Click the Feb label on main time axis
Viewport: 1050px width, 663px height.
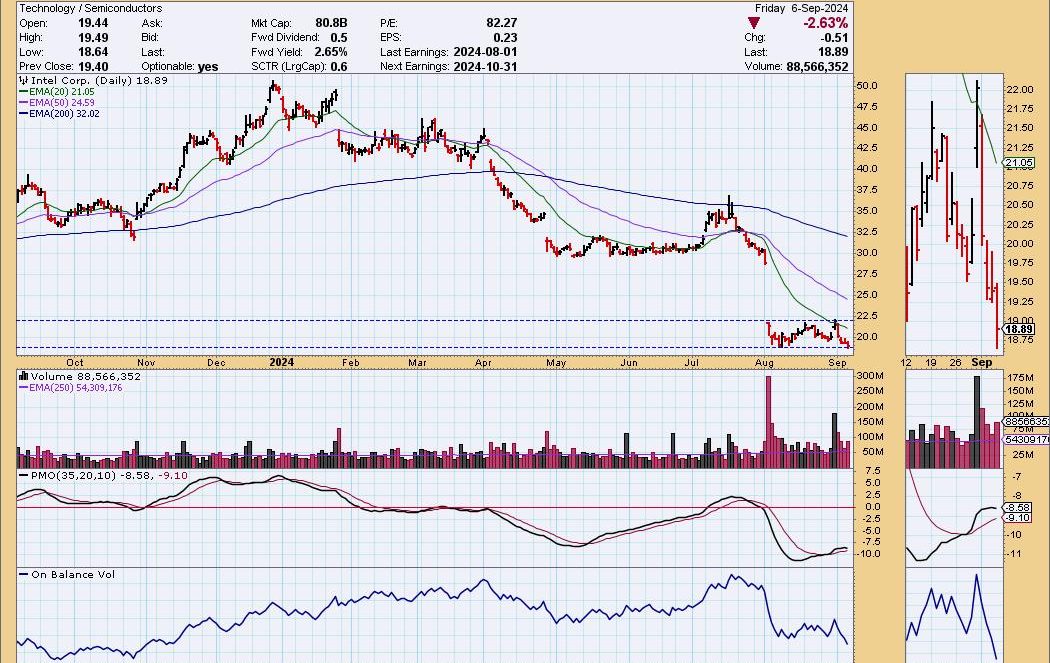click(350, 363)
